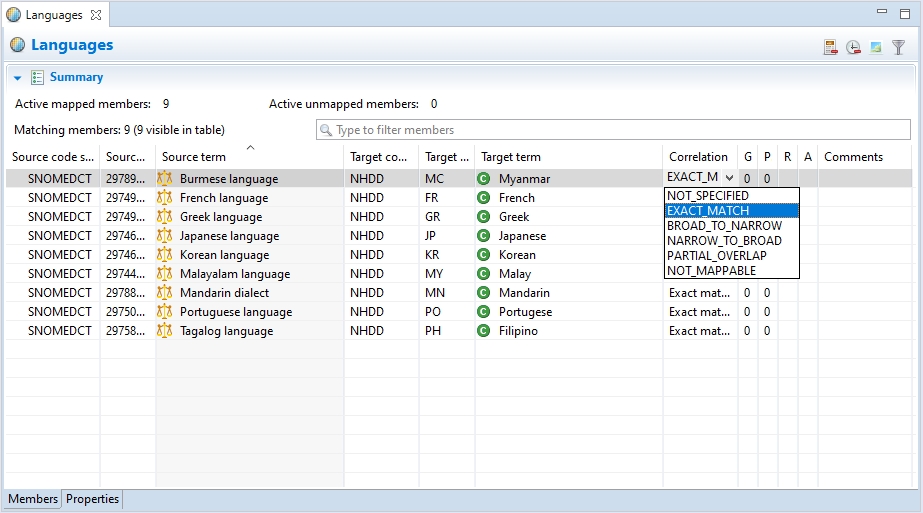This screenshot has width=923, height=513.
Task: Click green concept icon next to Myanmar
Action: 484,179
